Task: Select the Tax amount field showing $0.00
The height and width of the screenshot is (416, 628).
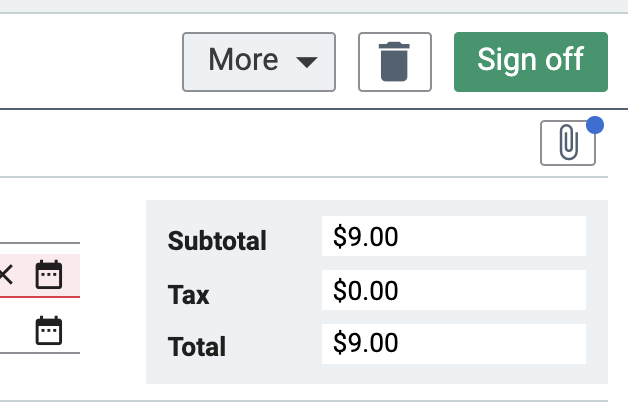Action: 453,291
